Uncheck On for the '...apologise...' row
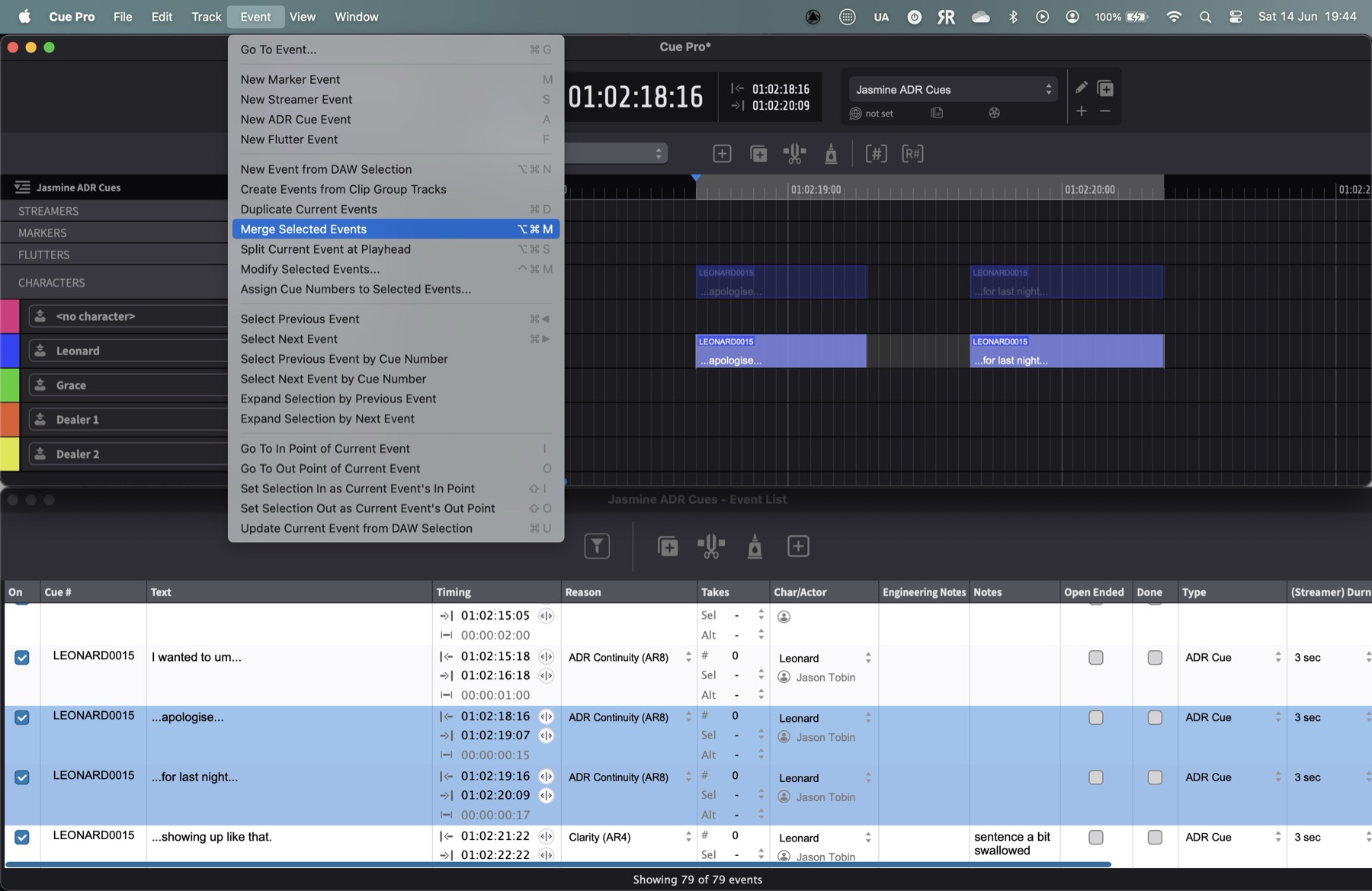Viewport: 1372px width, 891px height. [22, 717]
